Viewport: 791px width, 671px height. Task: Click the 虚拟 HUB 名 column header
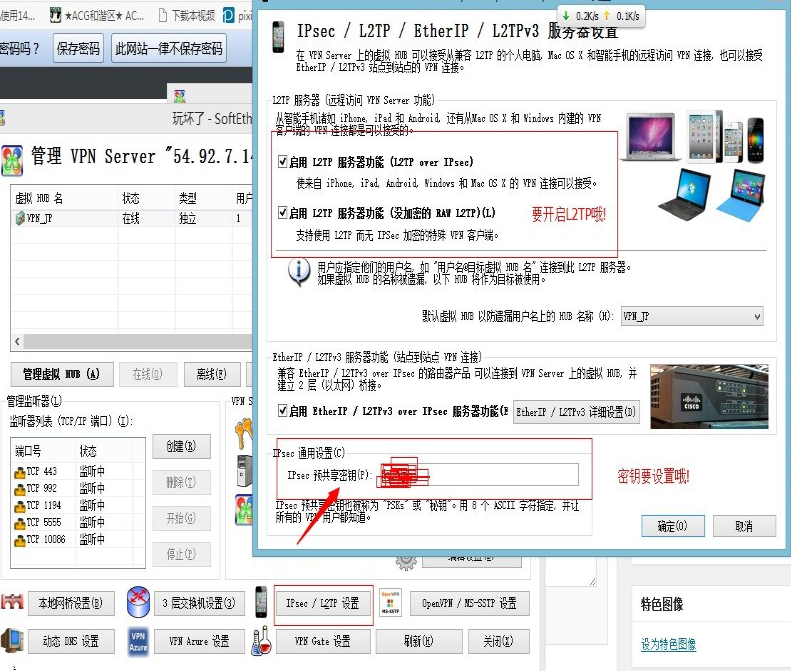tap(65, 198)
